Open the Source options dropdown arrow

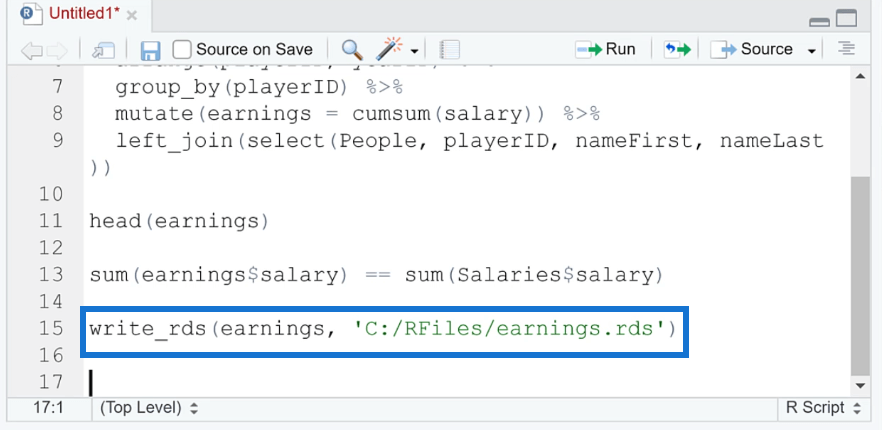(x=811, y=51)
